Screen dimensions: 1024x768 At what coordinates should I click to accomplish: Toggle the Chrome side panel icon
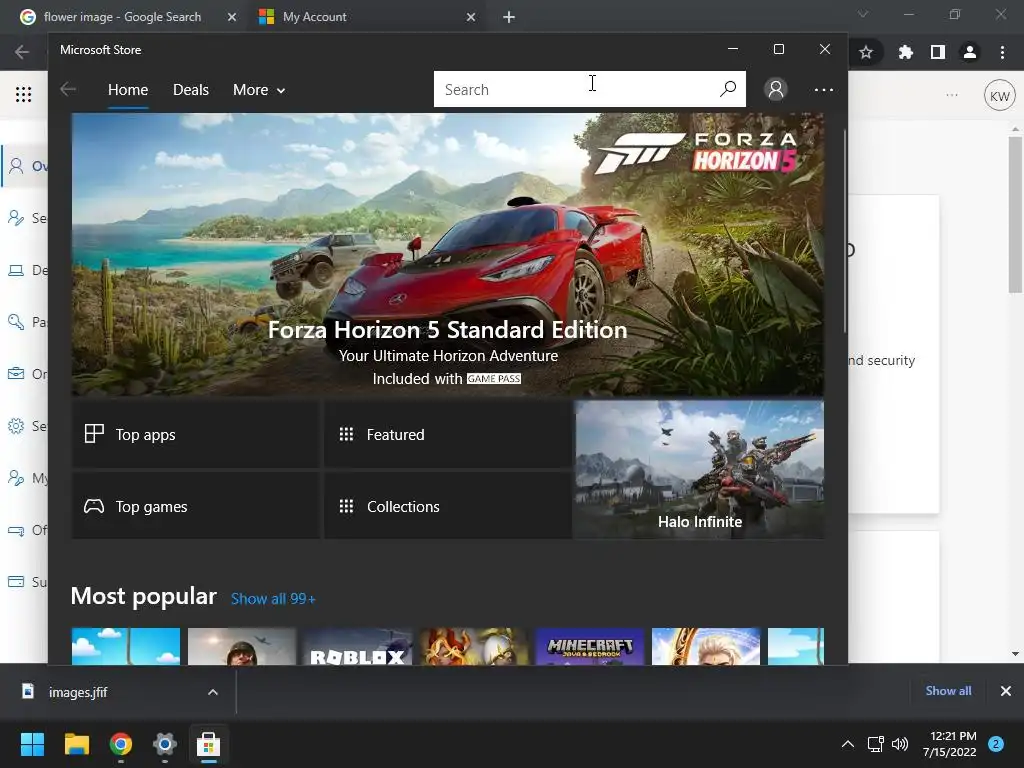click(938, 52)
